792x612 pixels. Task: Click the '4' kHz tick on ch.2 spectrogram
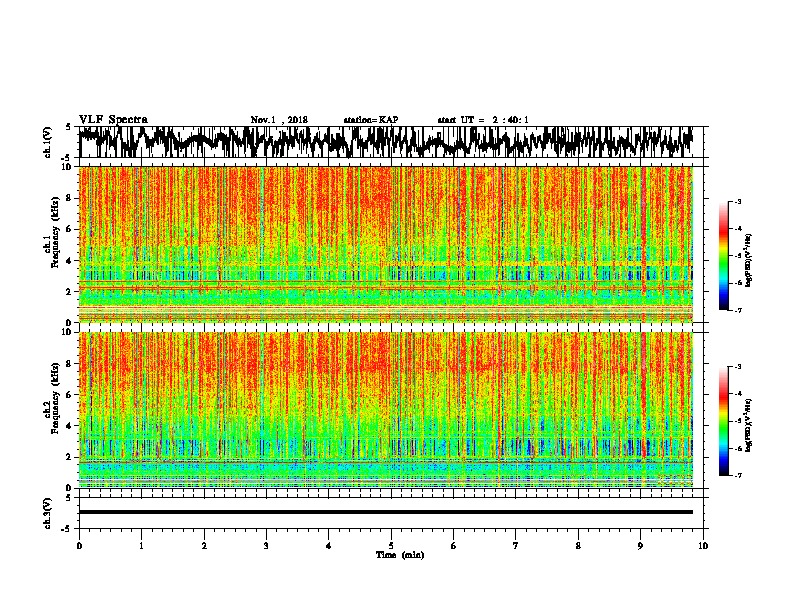[71, 426]
